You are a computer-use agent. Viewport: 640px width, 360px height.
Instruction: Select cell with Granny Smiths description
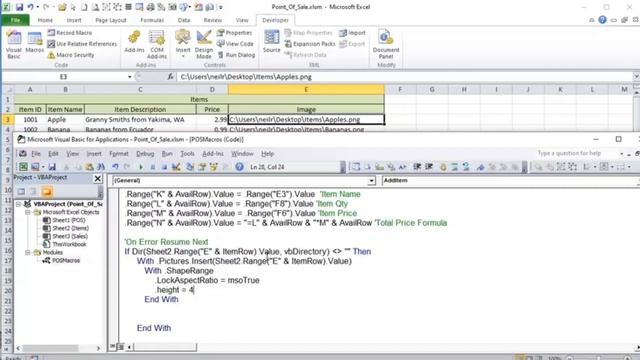click(140, 120)
